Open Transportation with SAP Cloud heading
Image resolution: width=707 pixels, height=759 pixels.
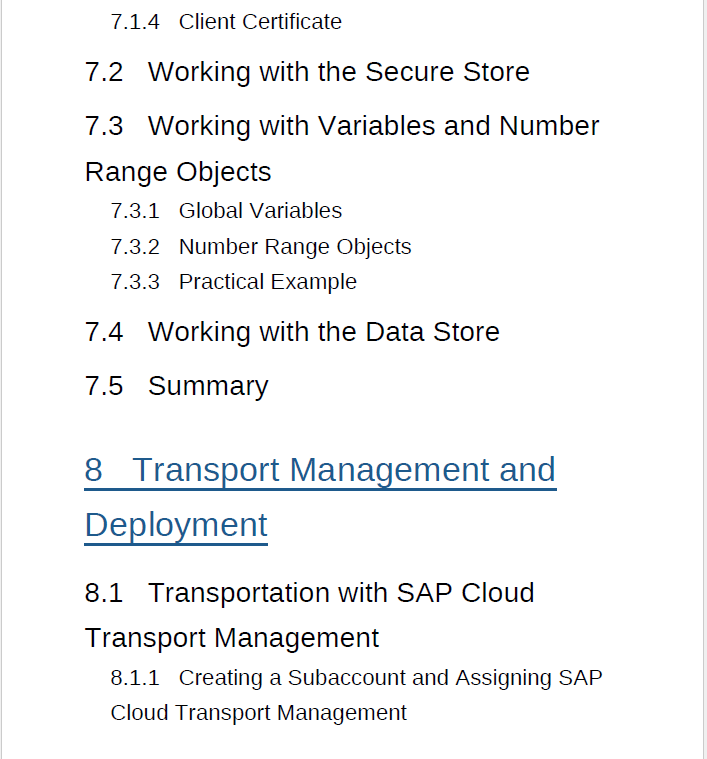[x=341, y=593]
